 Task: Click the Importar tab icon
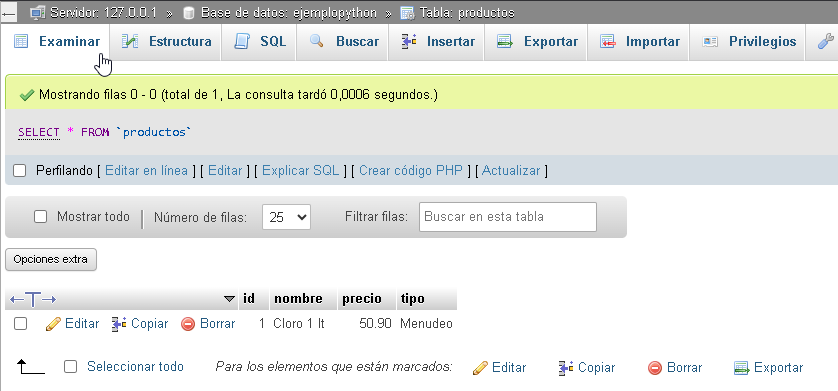pos(608,42)
